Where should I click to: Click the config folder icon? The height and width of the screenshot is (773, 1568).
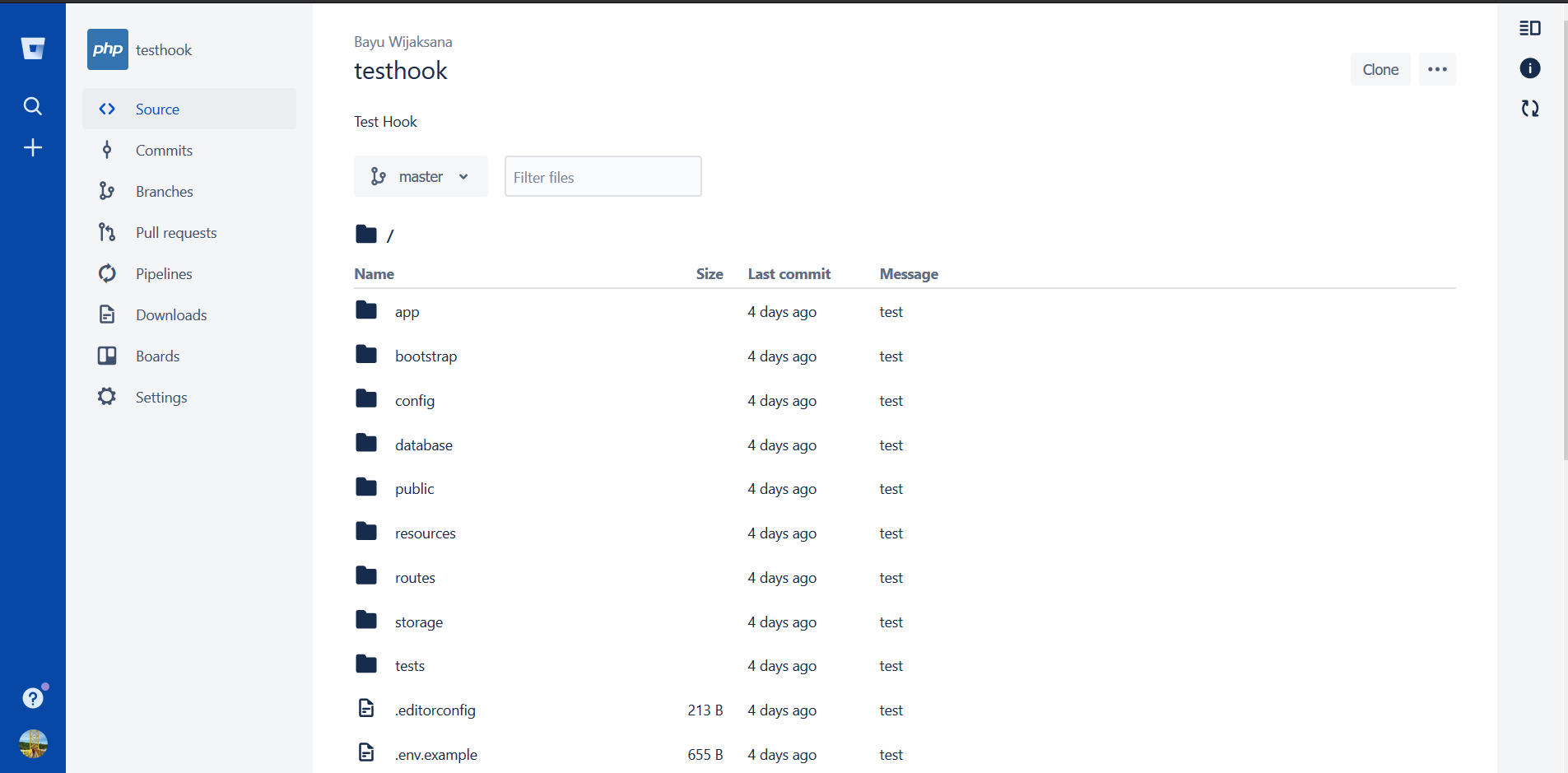coord(366,399)
